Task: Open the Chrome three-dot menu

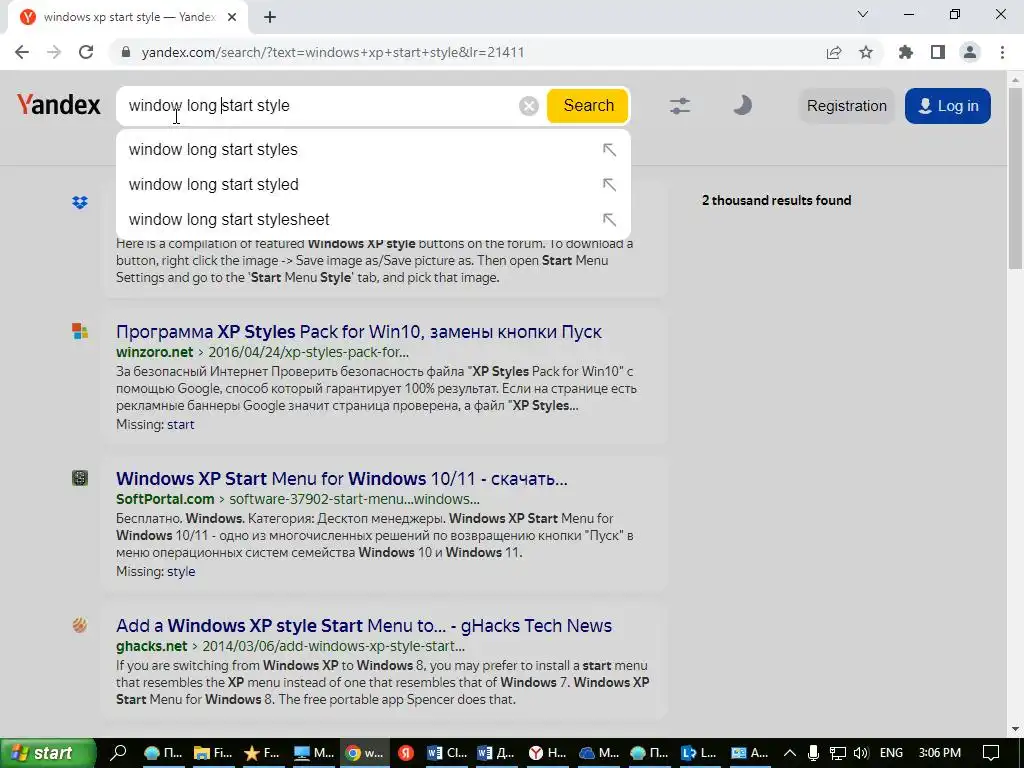Action: tap(1002, 52)
